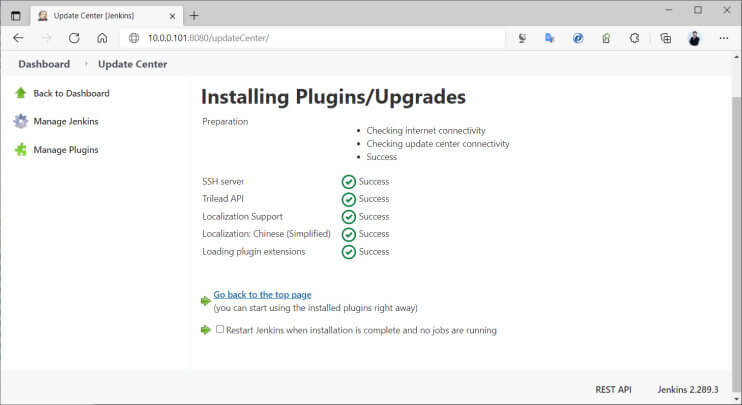Click success checkmark for Chinese (Simplified) localization

coord(349,234)
